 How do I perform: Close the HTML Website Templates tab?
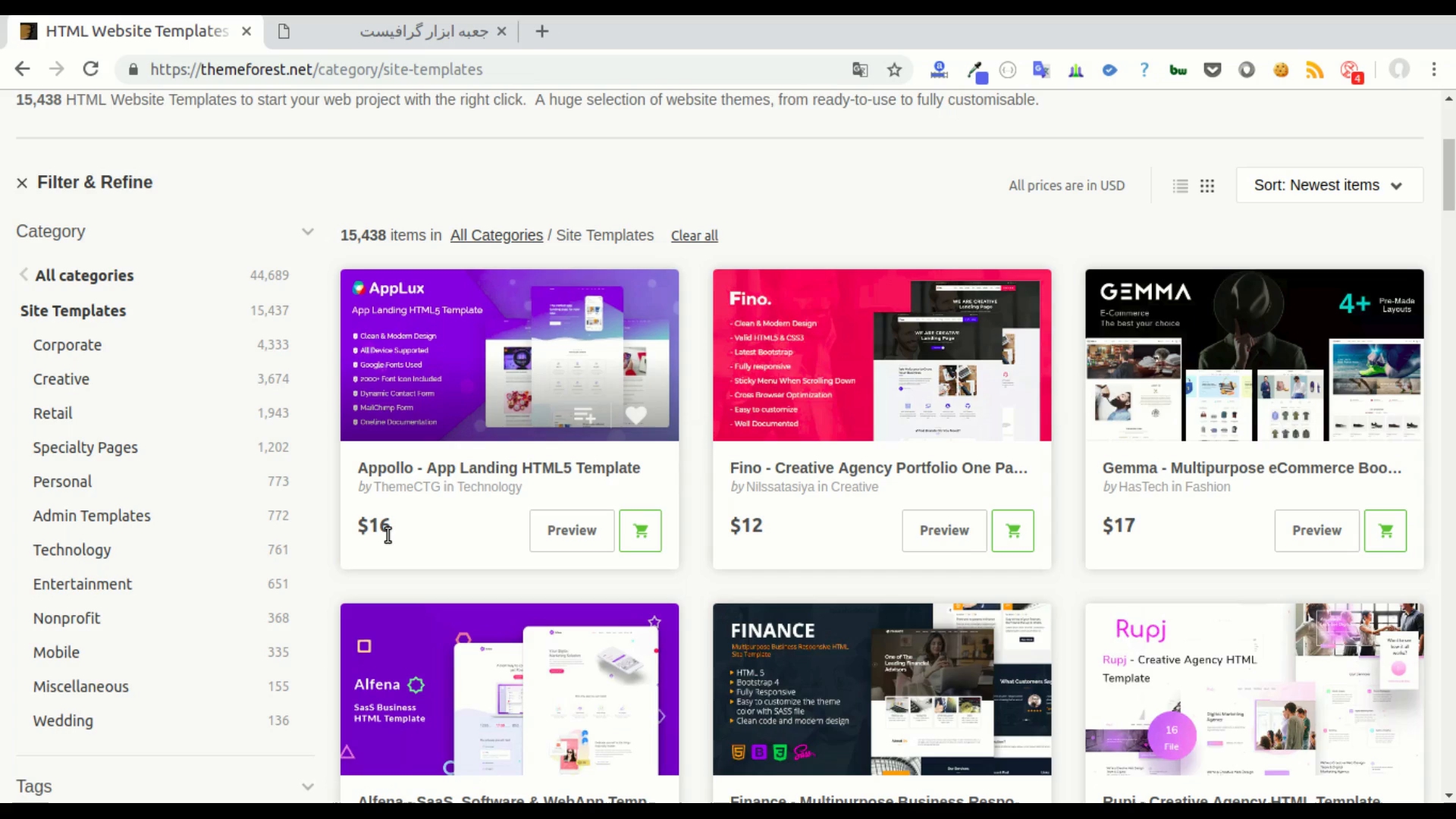point(246,31)
